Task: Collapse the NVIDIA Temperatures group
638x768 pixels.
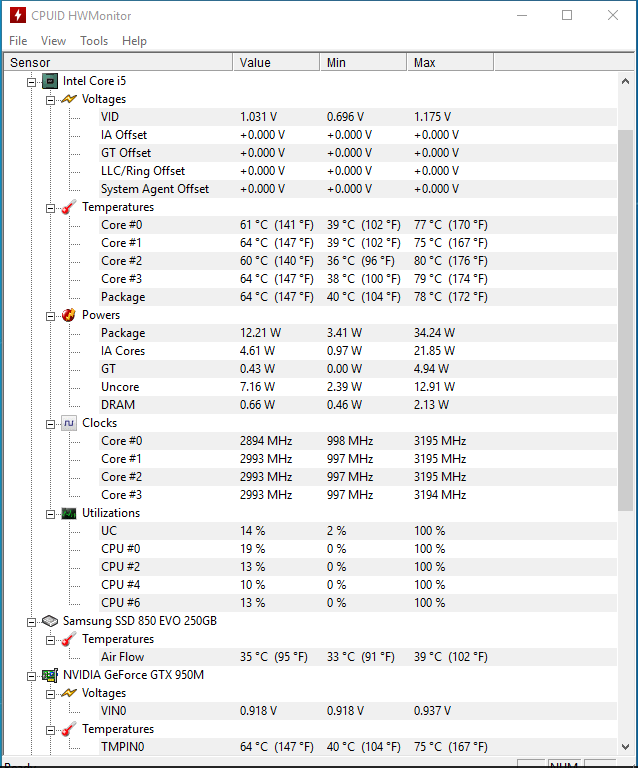Action: pos(50,730)
